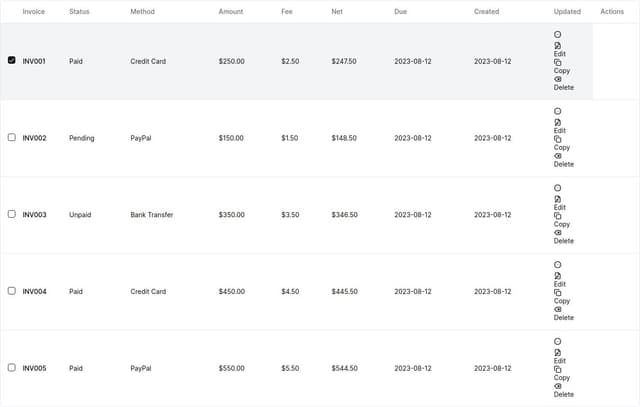The height and width of the screenshot is (407, 640).
Task: Sort by the Amount column header
Action: 231,11
